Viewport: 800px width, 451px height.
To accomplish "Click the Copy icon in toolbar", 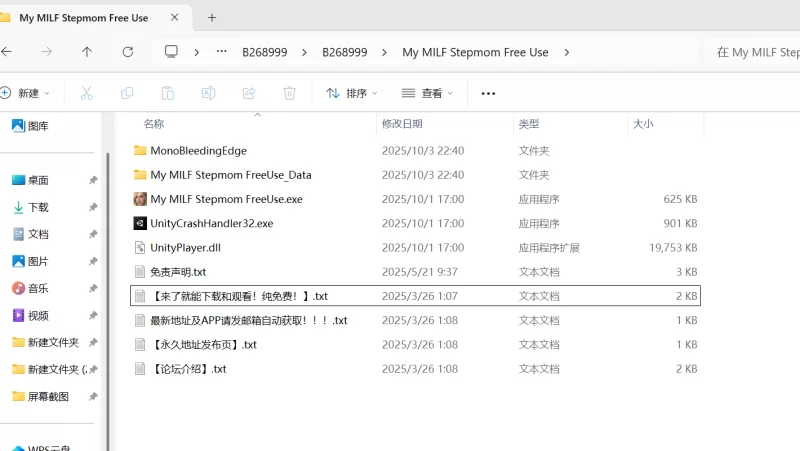I will [x=127, y=93].
